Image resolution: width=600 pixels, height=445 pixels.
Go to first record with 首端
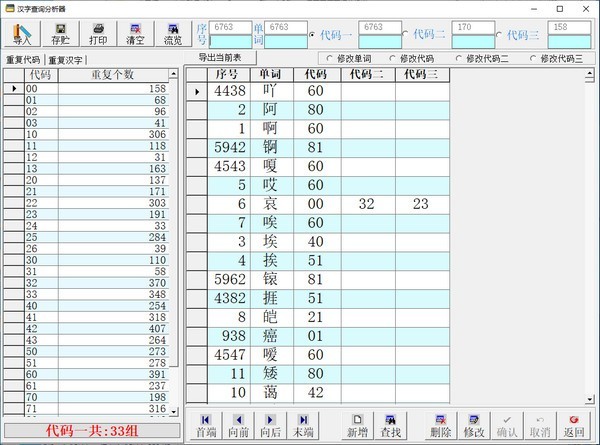pos(206,426)
